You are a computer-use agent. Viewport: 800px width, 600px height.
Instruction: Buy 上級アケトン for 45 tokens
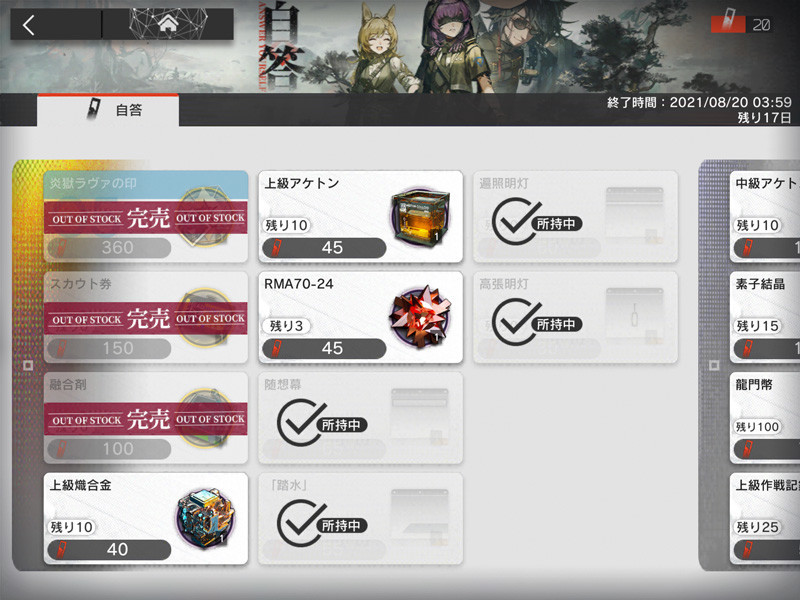pyautogui.click(x=324, y=248)
